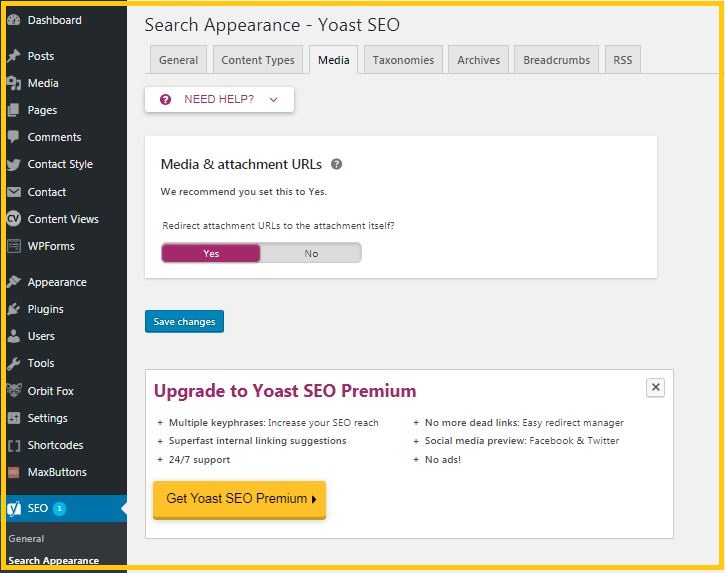Click the Users person icon

[x=14, y=336]
